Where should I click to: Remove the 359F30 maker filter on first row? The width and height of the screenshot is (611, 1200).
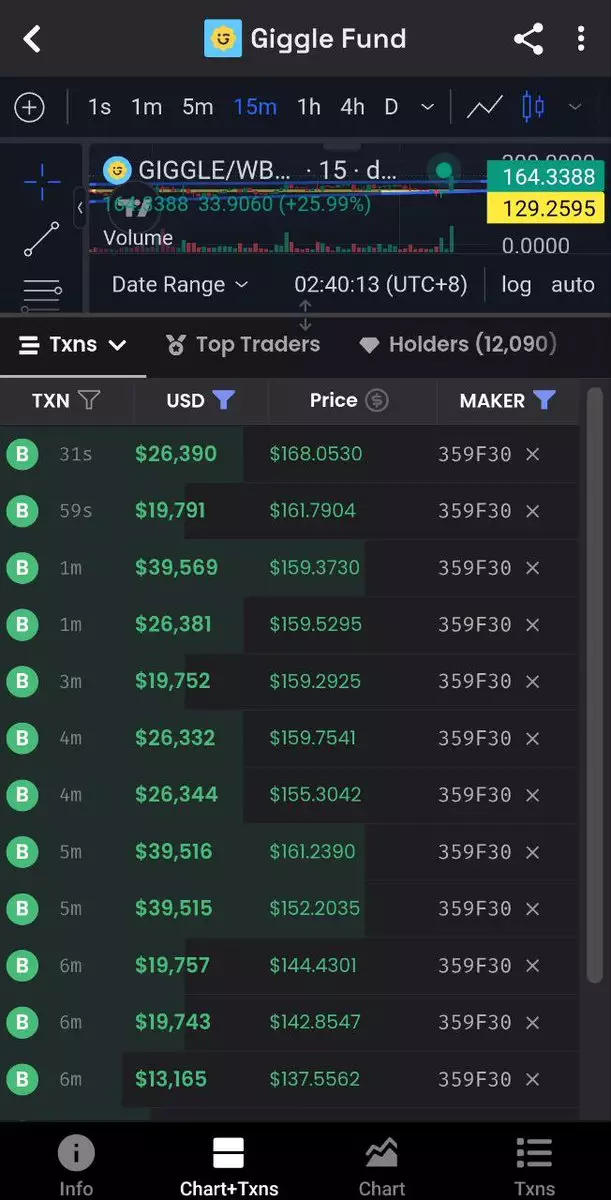pyautogui.click(x=533, y=455)
